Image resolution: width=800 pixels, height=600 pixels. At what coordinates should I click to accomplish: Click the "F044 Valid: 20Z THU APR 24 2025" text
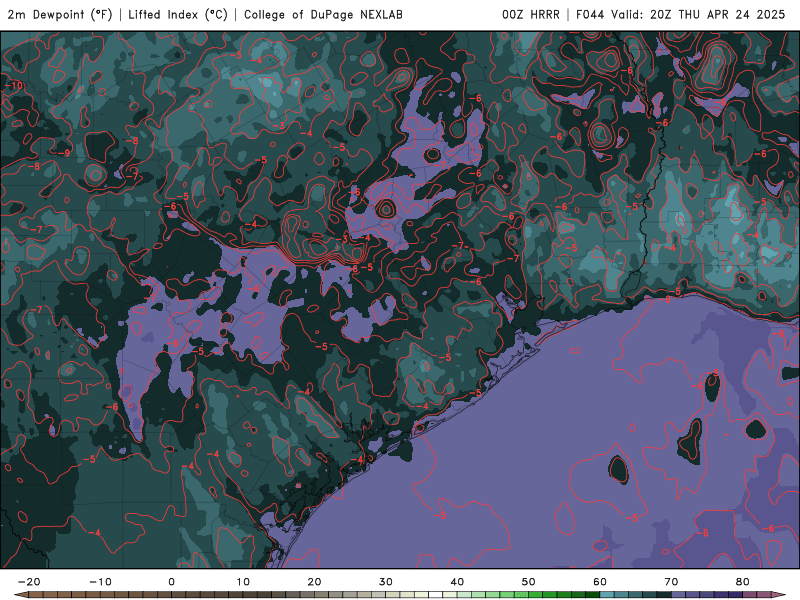(x=681, y=15)
